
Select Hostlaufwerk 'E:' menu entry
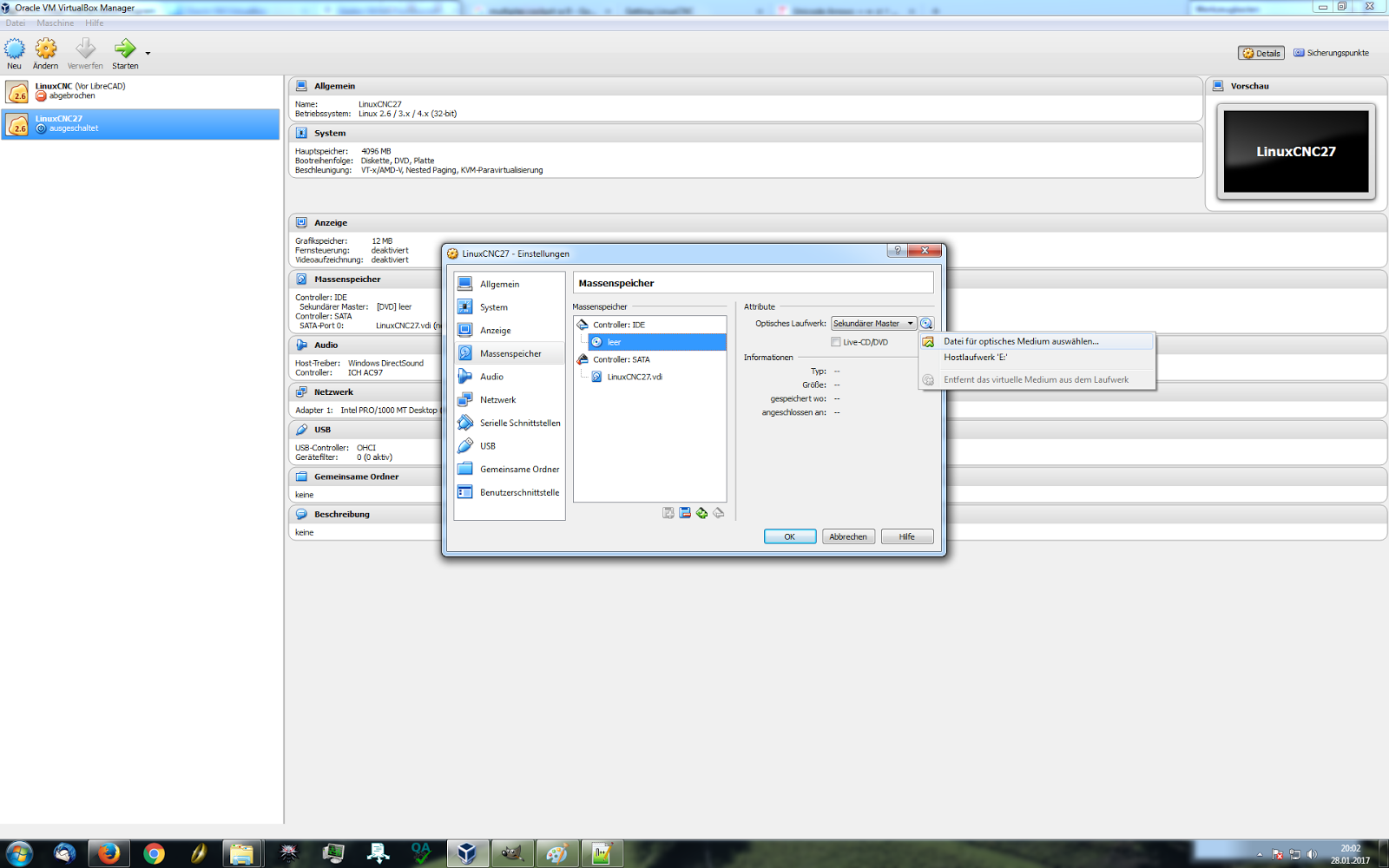(x=1037, y=358)
